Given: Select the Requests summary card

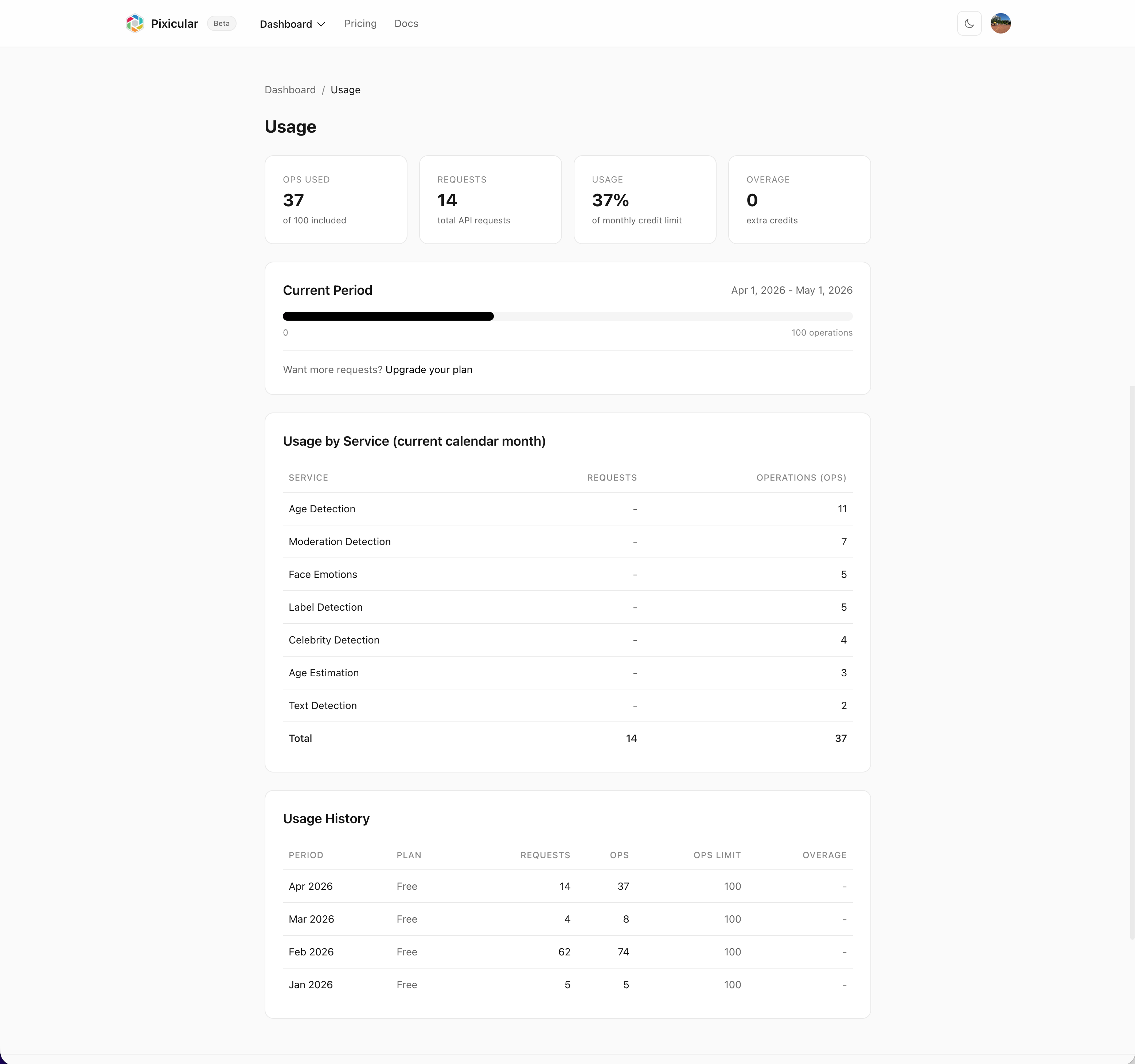Looking at the screenshot, I should (490, 200).
